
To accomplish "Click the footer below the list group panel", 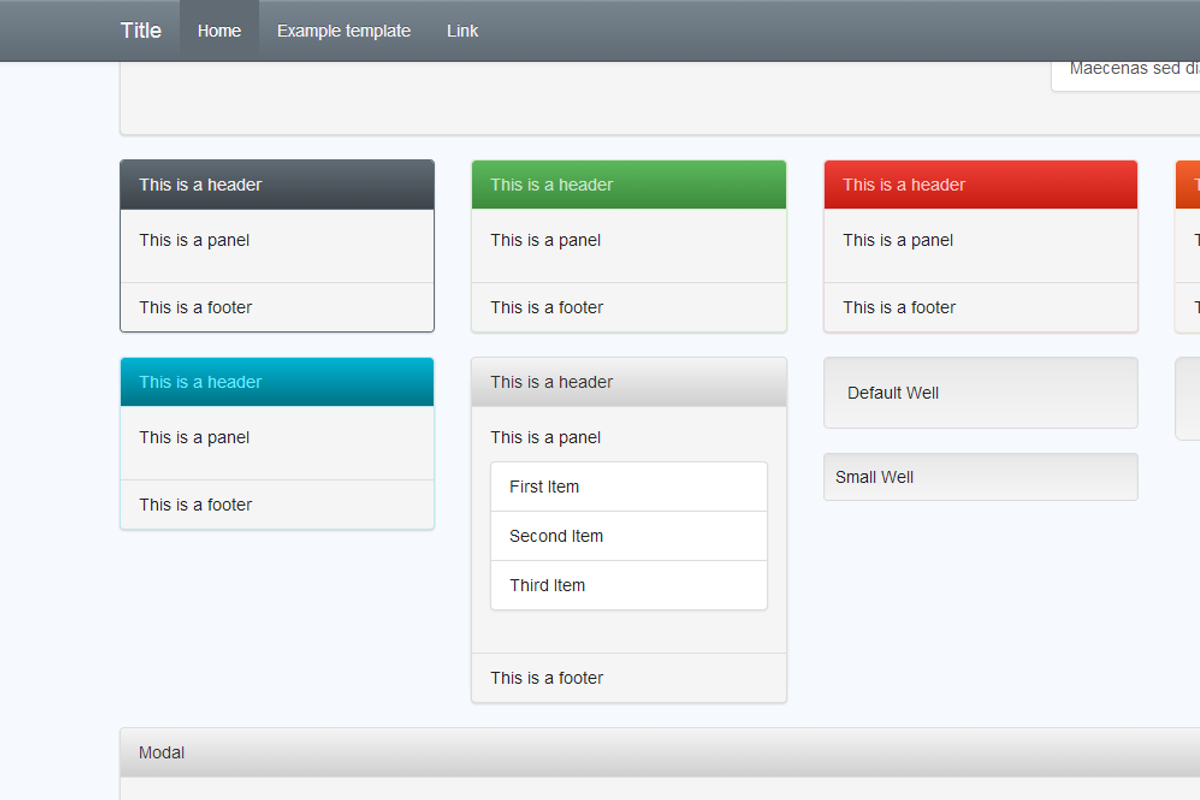I will [628, 677].
